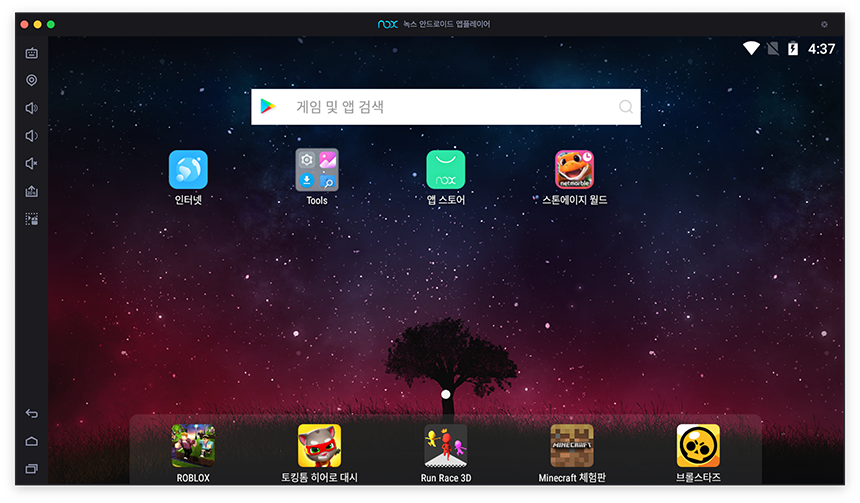Click the nox logo in title bar
860x503 pixels.
(387, 24)
